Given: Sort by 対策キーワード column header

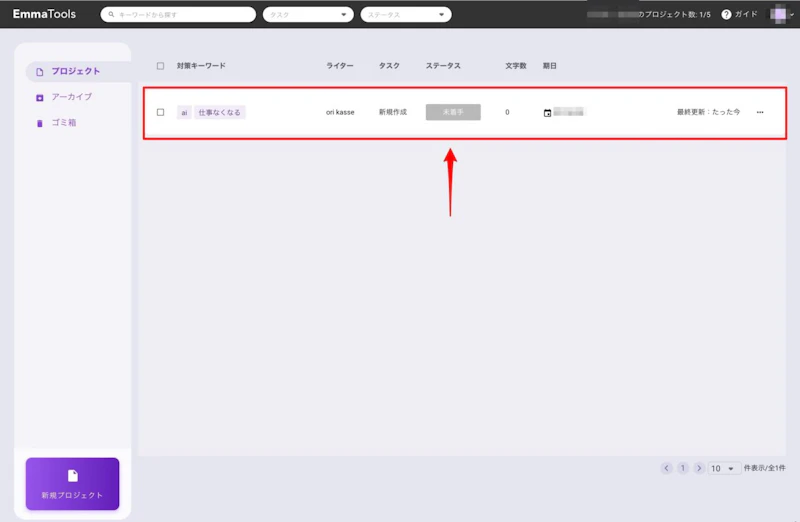Looking at the screenshot, I should point(201,66).
